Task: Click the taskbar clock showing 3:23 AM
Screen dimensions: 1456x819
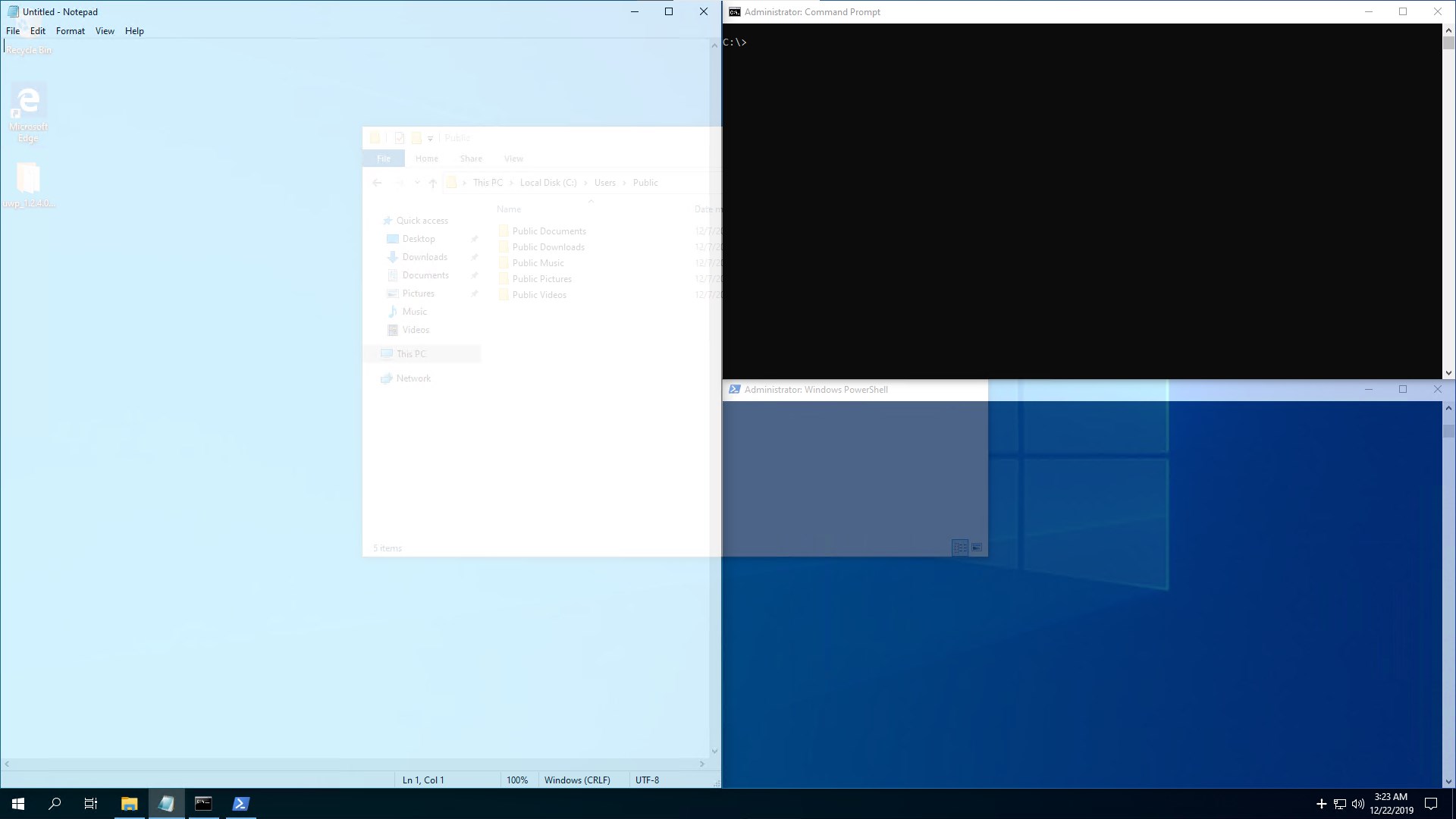Action: pyautogui.click(x=1391, y=803)
